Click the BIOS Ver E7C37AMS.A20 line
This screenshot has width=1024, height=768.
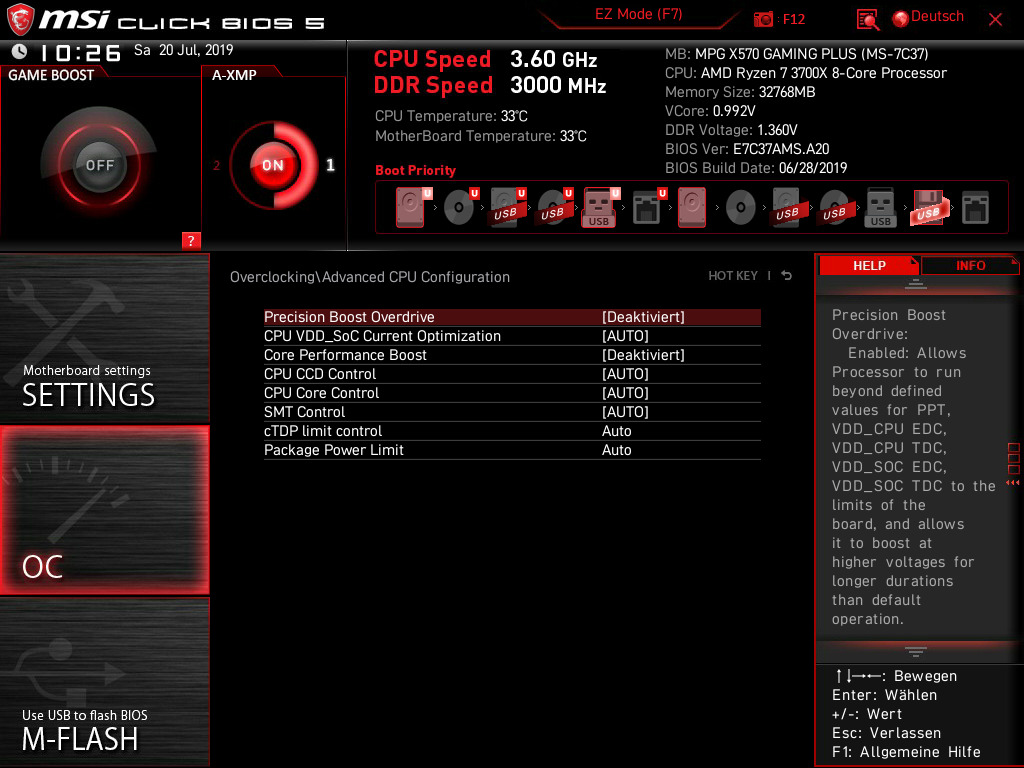[747, 149]
